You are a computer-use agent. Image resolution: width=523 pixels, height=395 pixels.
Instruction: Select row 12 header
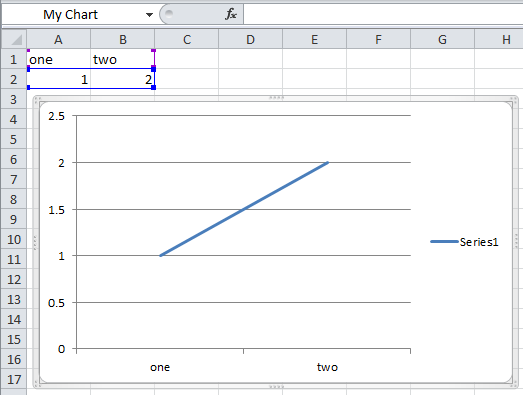(14, 279)
